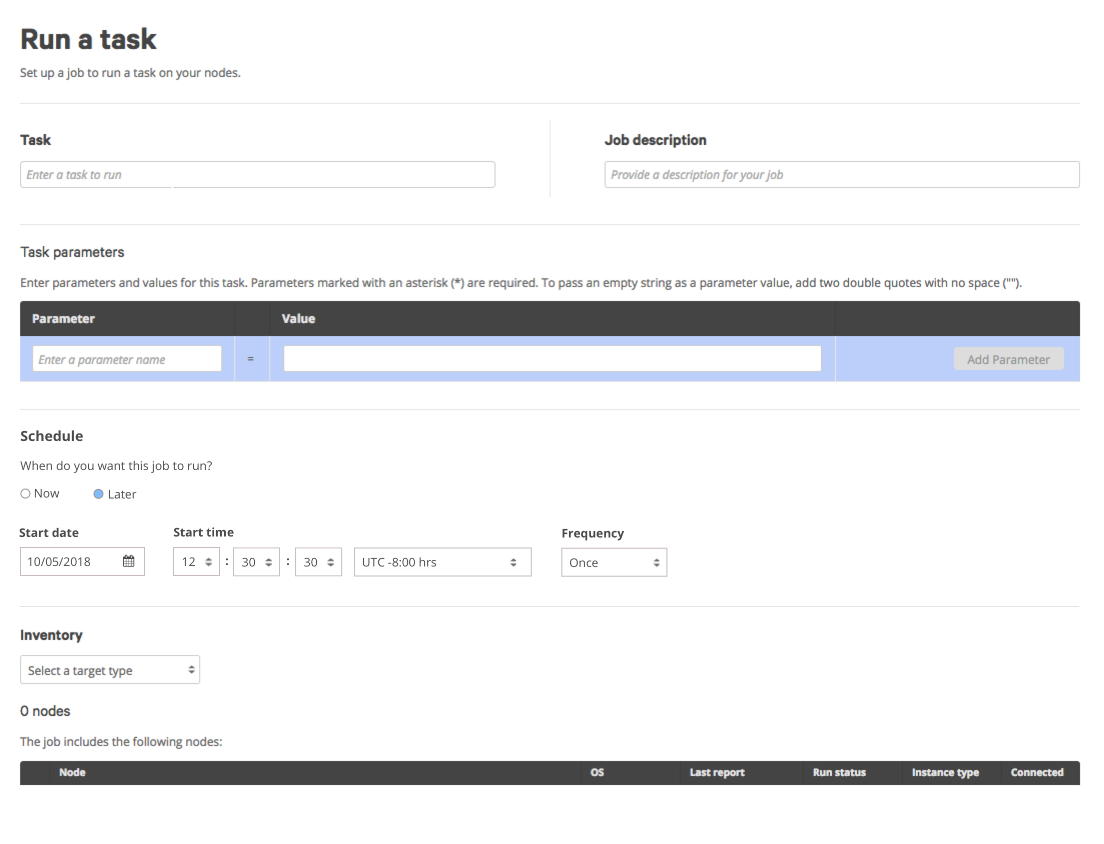The height and width of the screenshot is (844, 1104).
Task: Click the Inventory section heading
Action: click(51, 635)
